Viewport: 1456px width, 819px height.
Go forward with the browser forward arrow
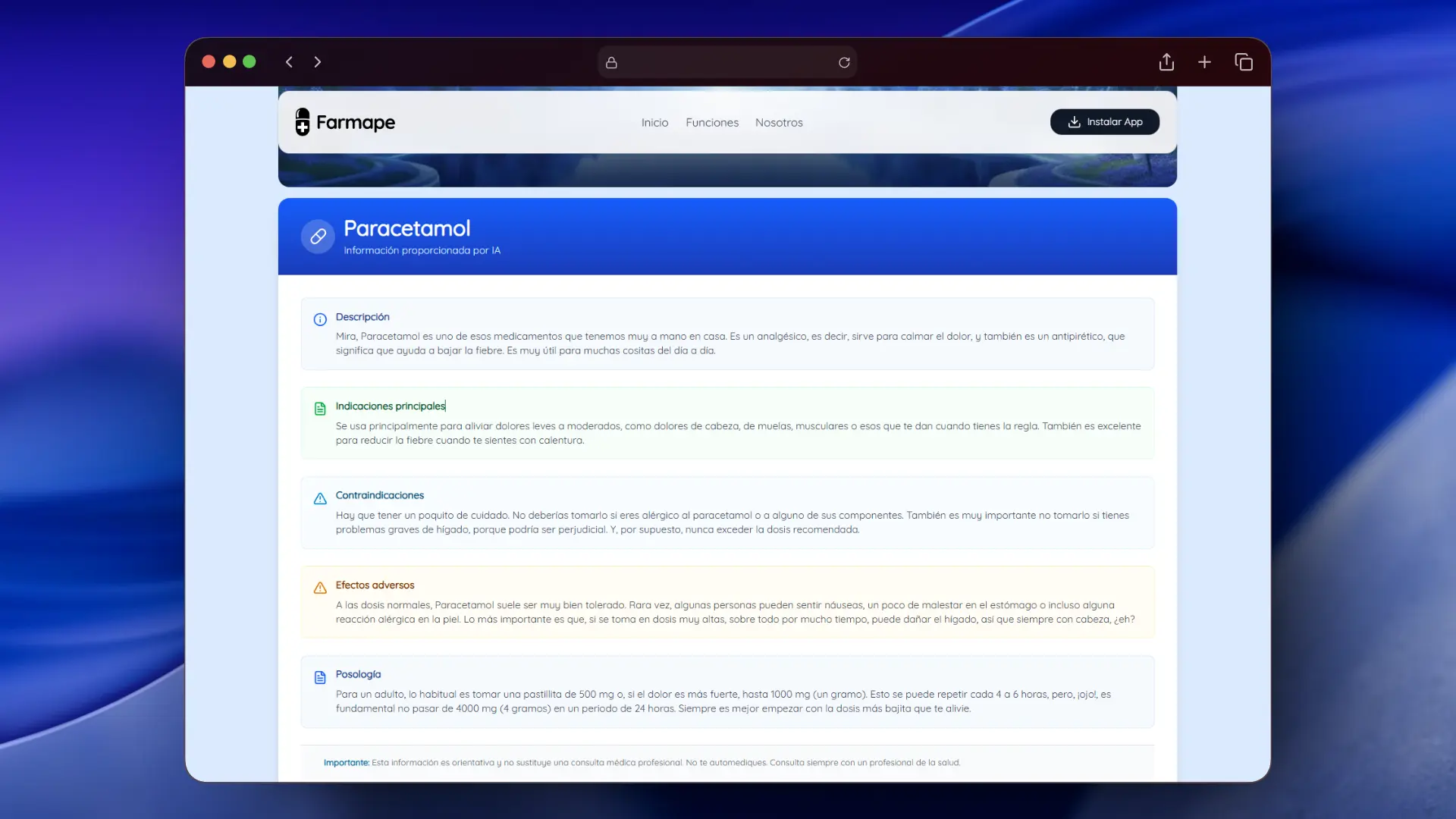pos(318,62)
